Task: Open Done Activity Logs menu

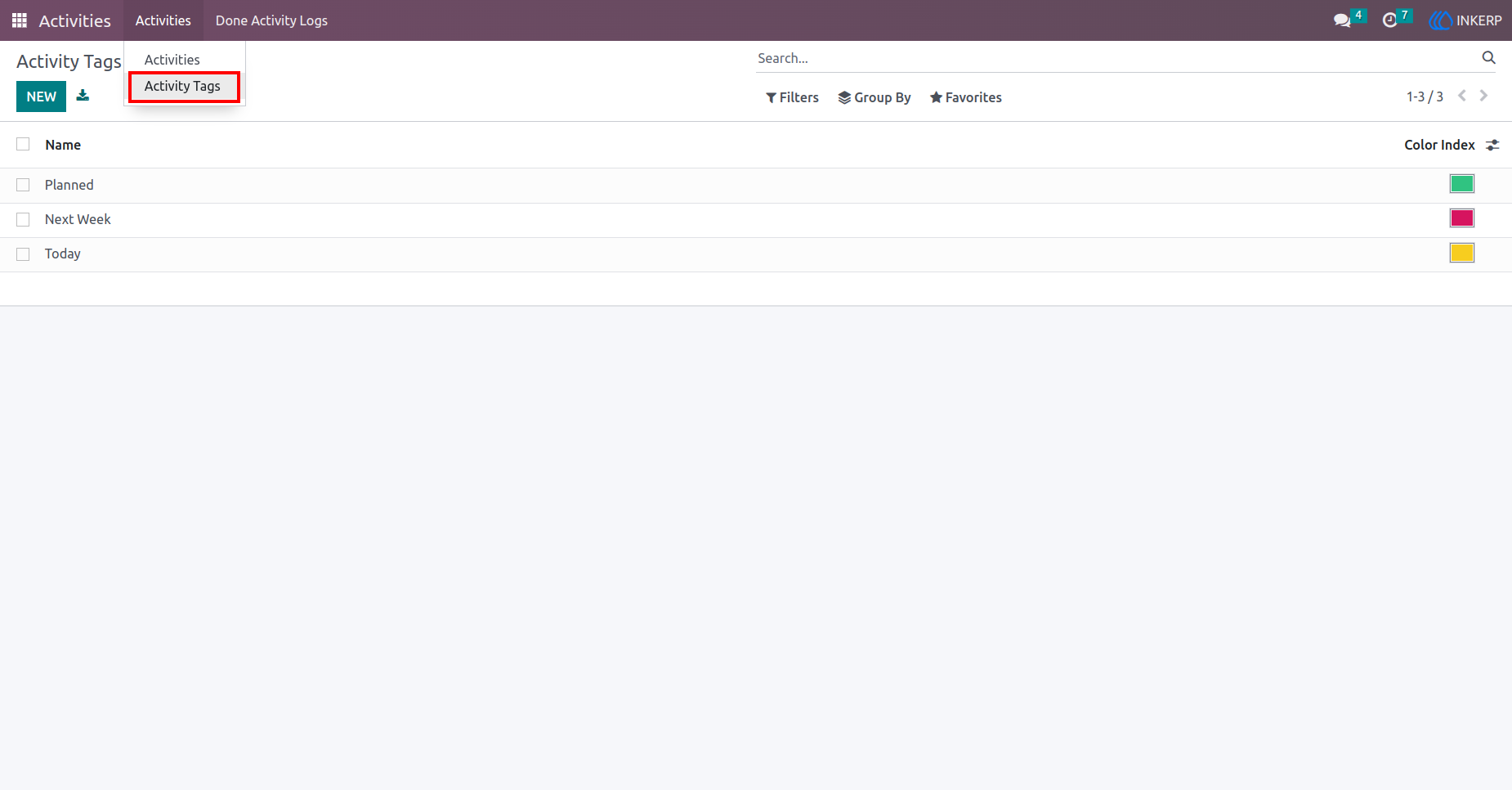Action: [x=271, y=20]
